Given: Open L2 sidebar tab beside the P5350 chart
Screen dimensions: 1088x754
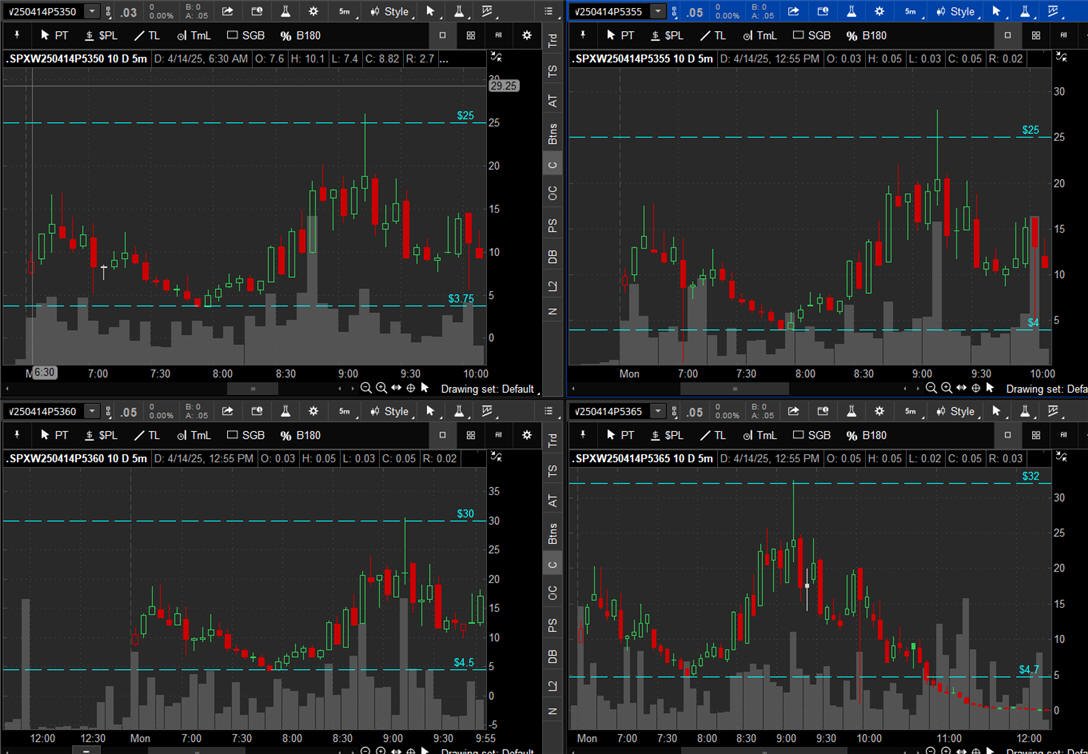Looking at the screenshot, I should tap(552, 286).
